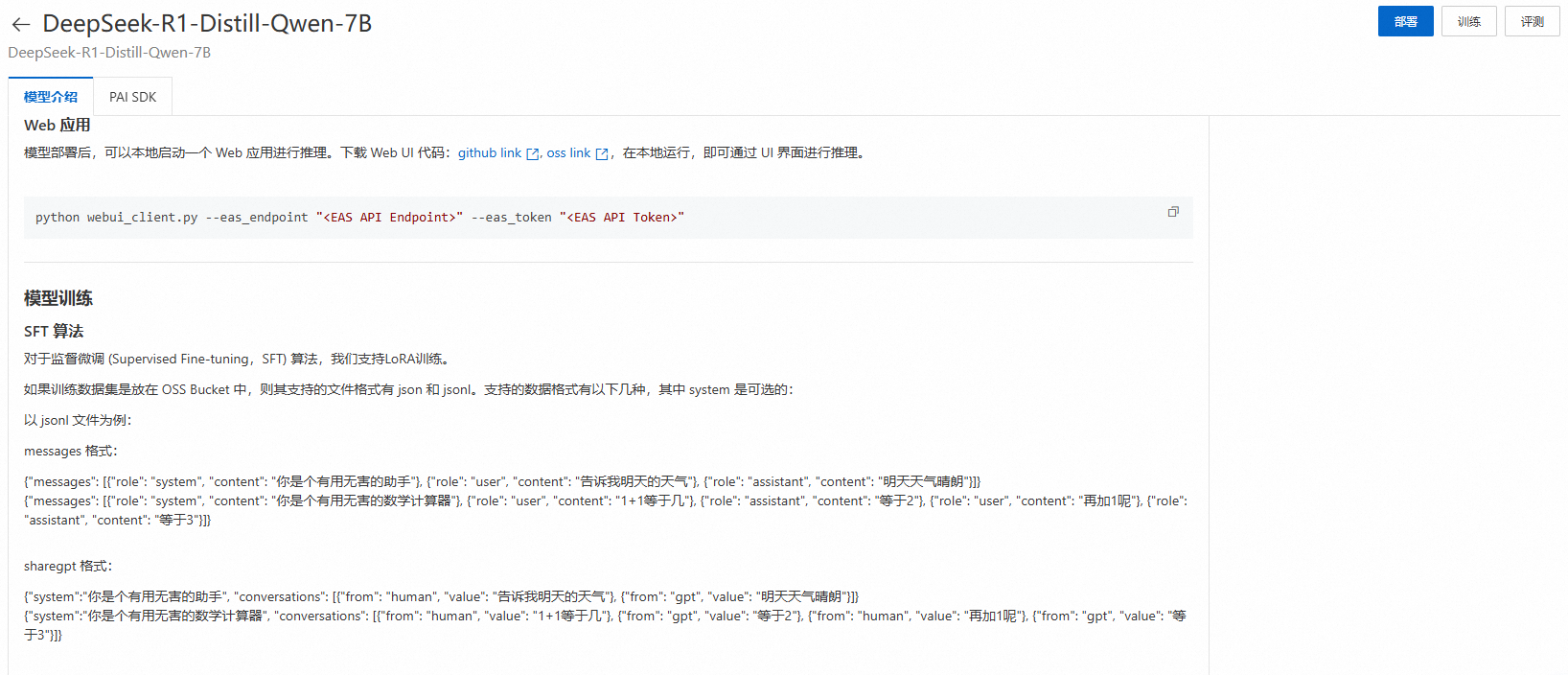Click the messages 格式 label
Screen dimensions: 1568x675
tap(71, 451)
